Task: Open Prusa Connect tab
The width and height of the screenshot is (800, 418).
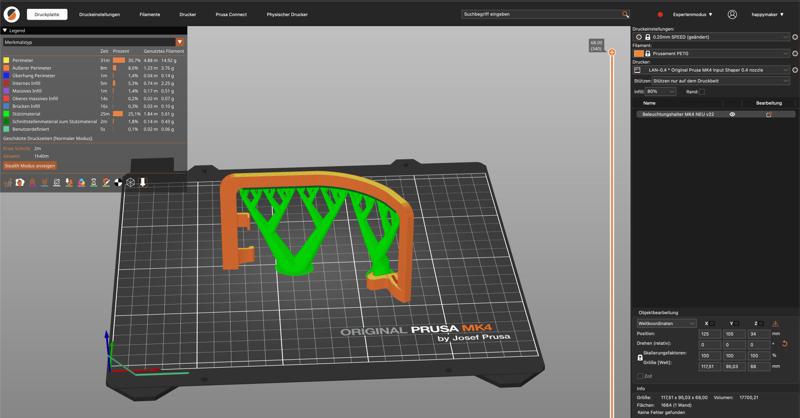Action: [x=231, y=15]
